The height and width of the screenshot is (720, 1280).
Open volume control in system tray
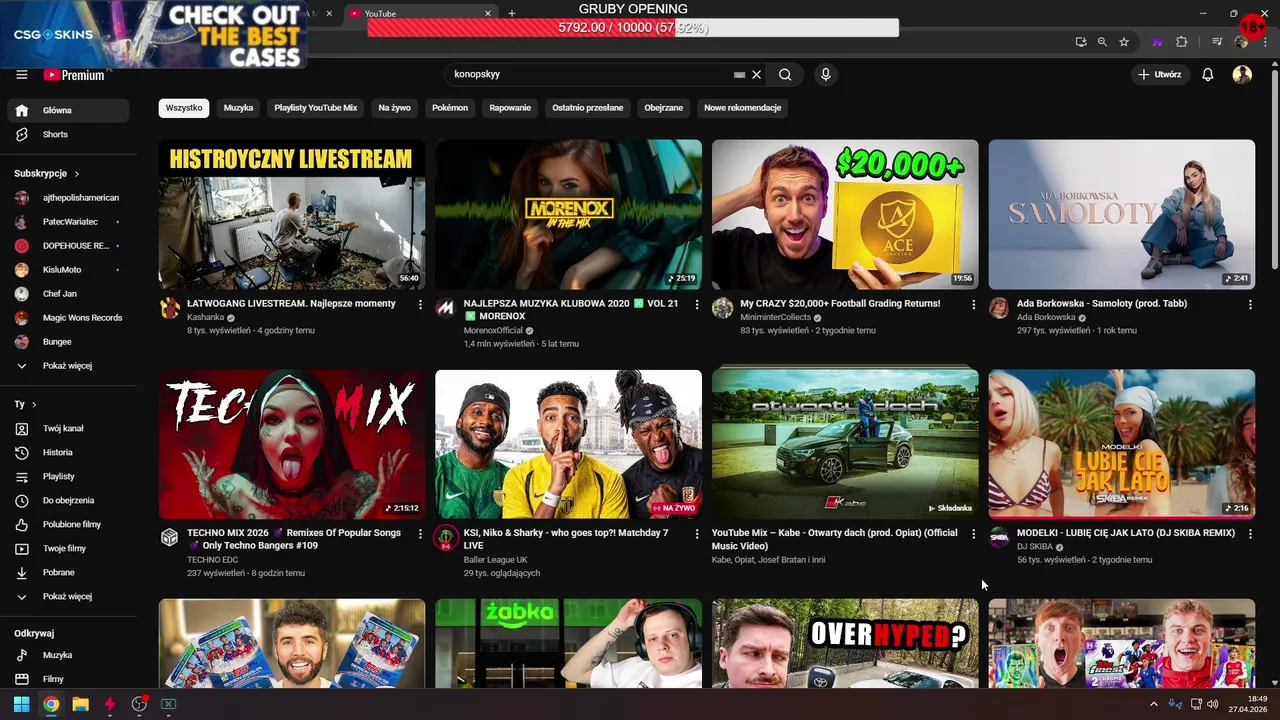pyautogui.click(x=1213, y=704)
